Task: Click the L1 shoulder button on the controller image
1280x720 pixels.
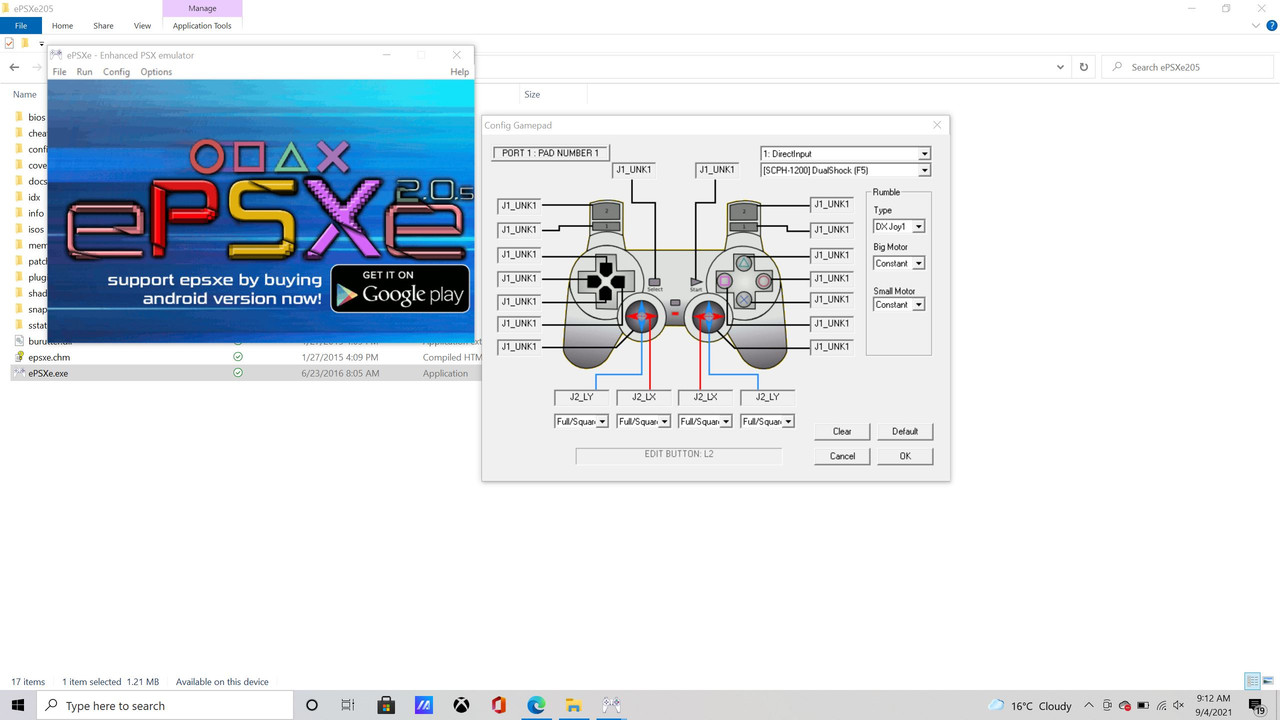Action: pos(605,227)
